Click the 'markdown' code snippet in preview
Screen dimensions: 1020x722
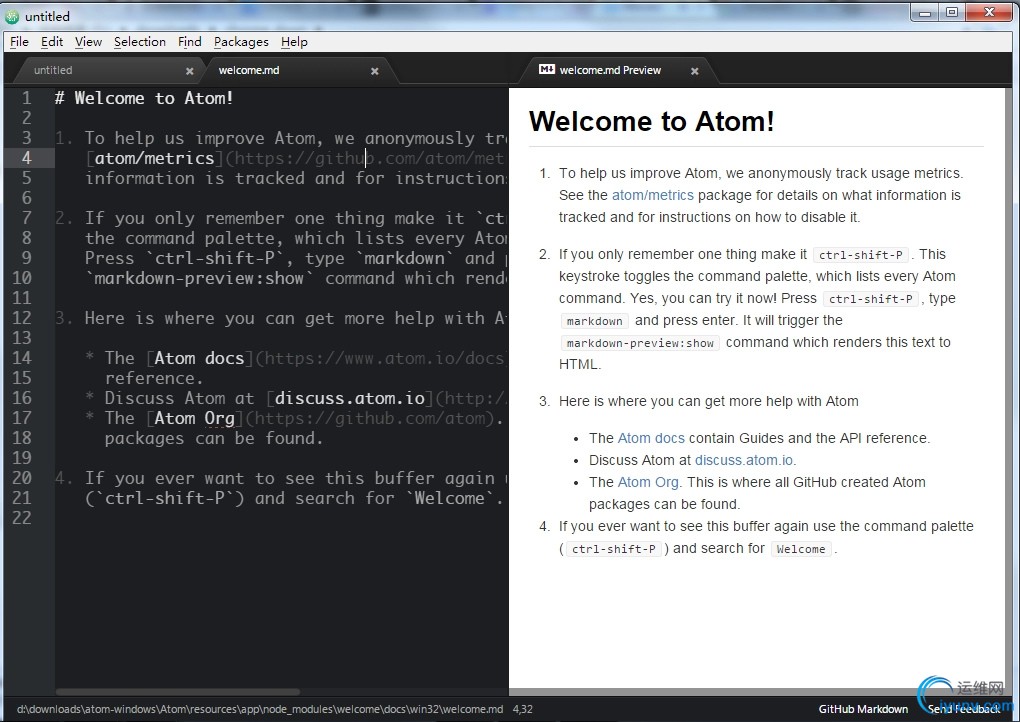tap(595, 321)
